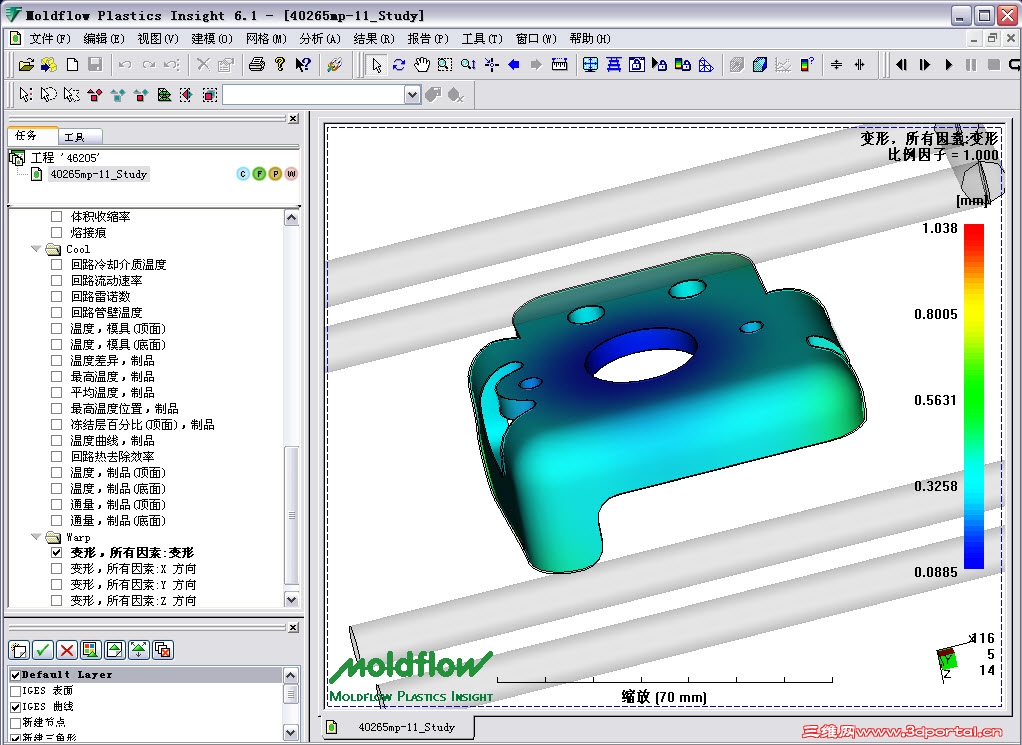Check the 回路冷却介质温度 result box
The width and height of the screenshot is (1022, 745).
click(57, 265)
